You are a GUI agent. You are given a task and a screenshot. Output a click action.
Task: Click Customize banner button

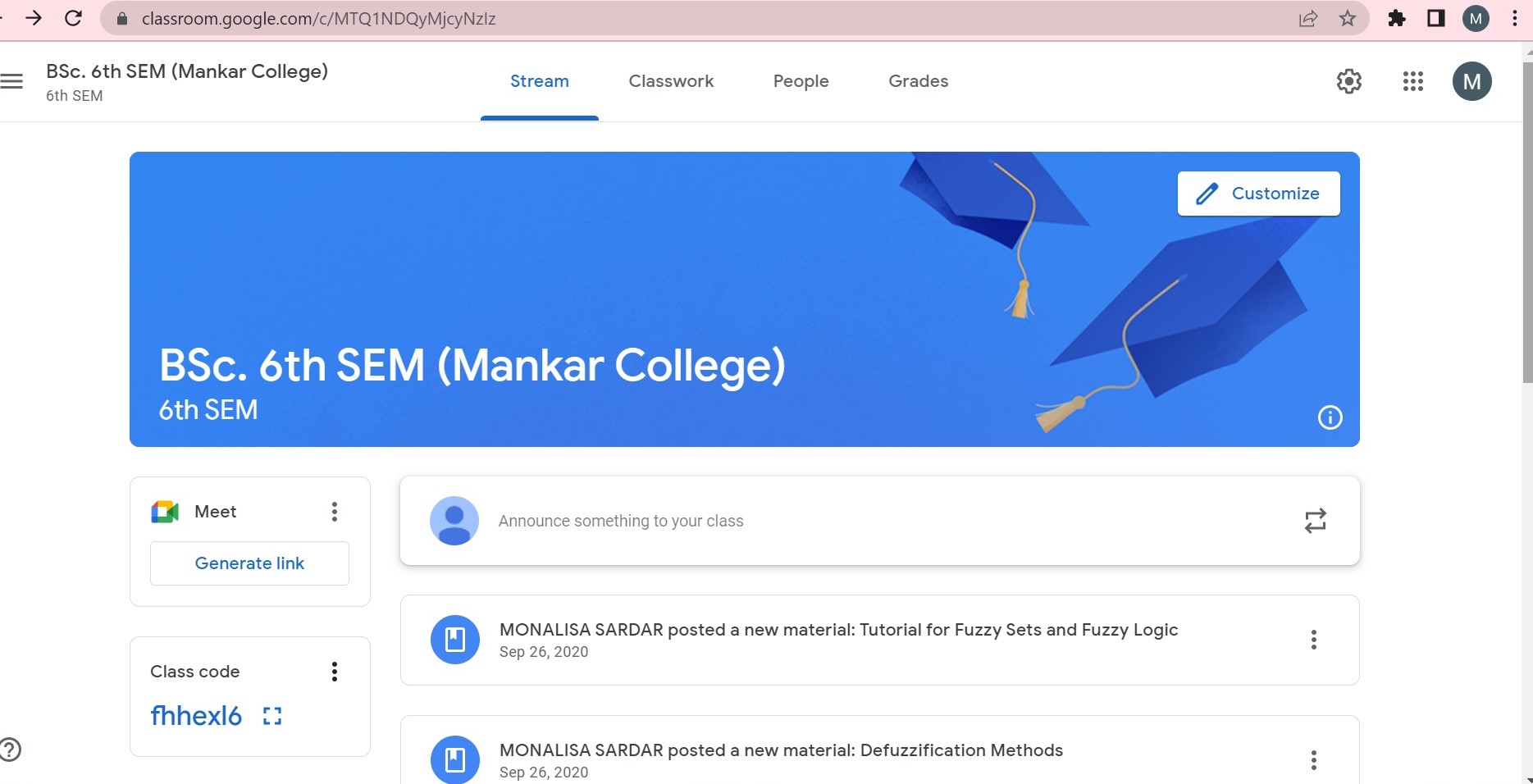(x=1258, y=194)
